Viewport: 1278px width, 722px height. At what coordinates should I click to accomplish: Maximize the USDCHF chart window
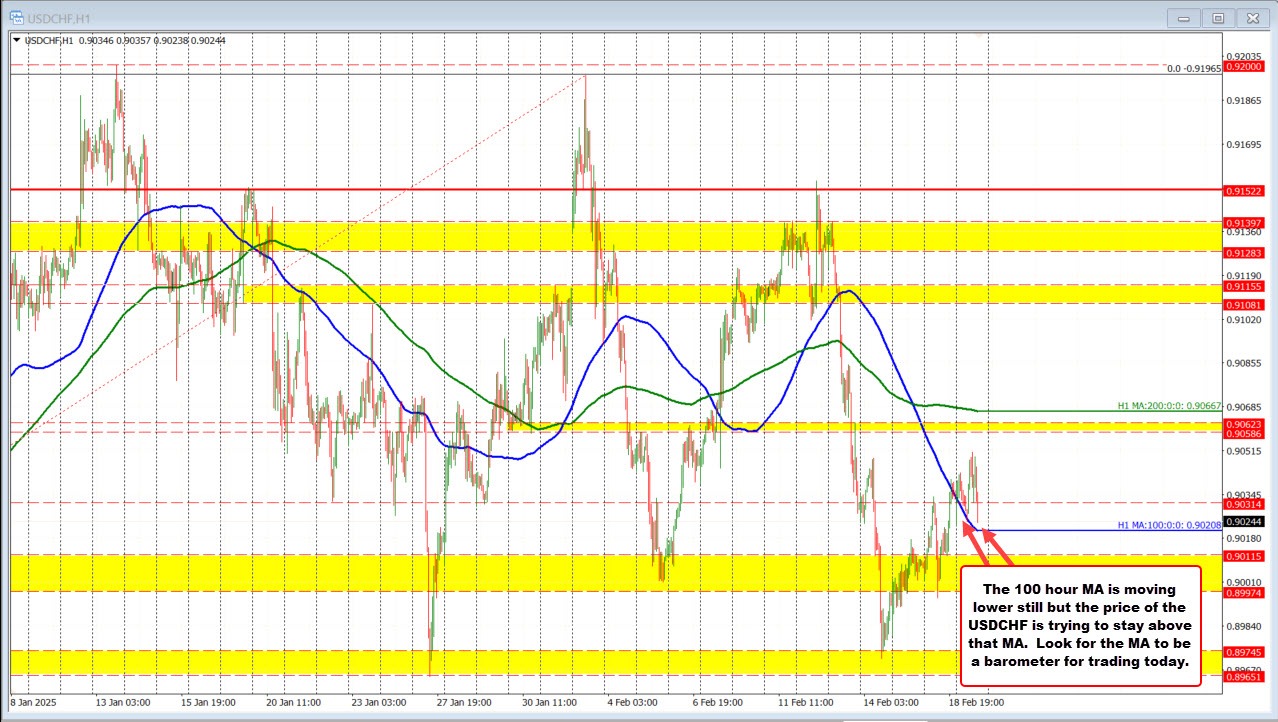coord(1217,17)
